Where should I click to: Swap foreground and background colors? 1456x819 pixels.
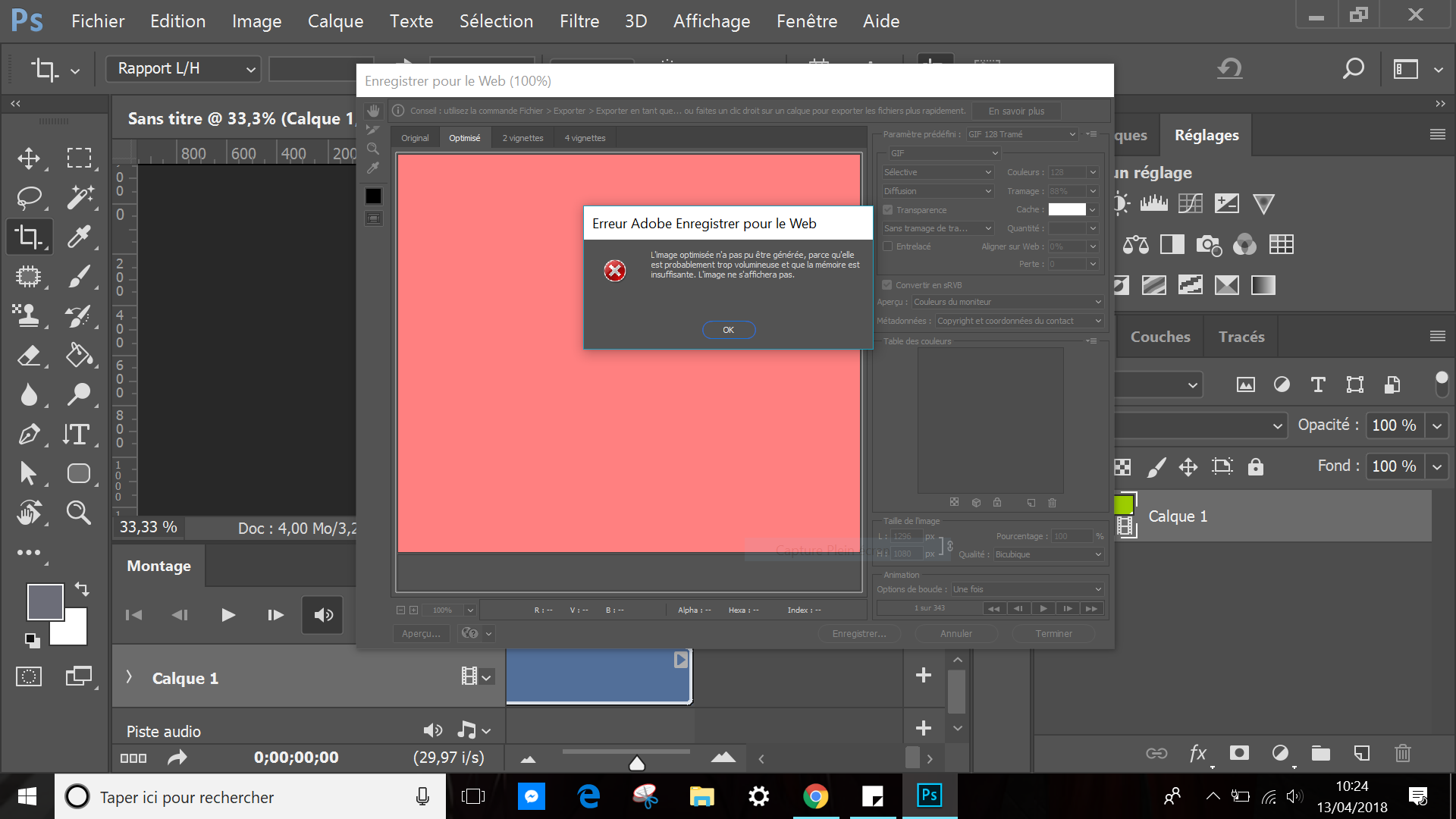[82, 588]
